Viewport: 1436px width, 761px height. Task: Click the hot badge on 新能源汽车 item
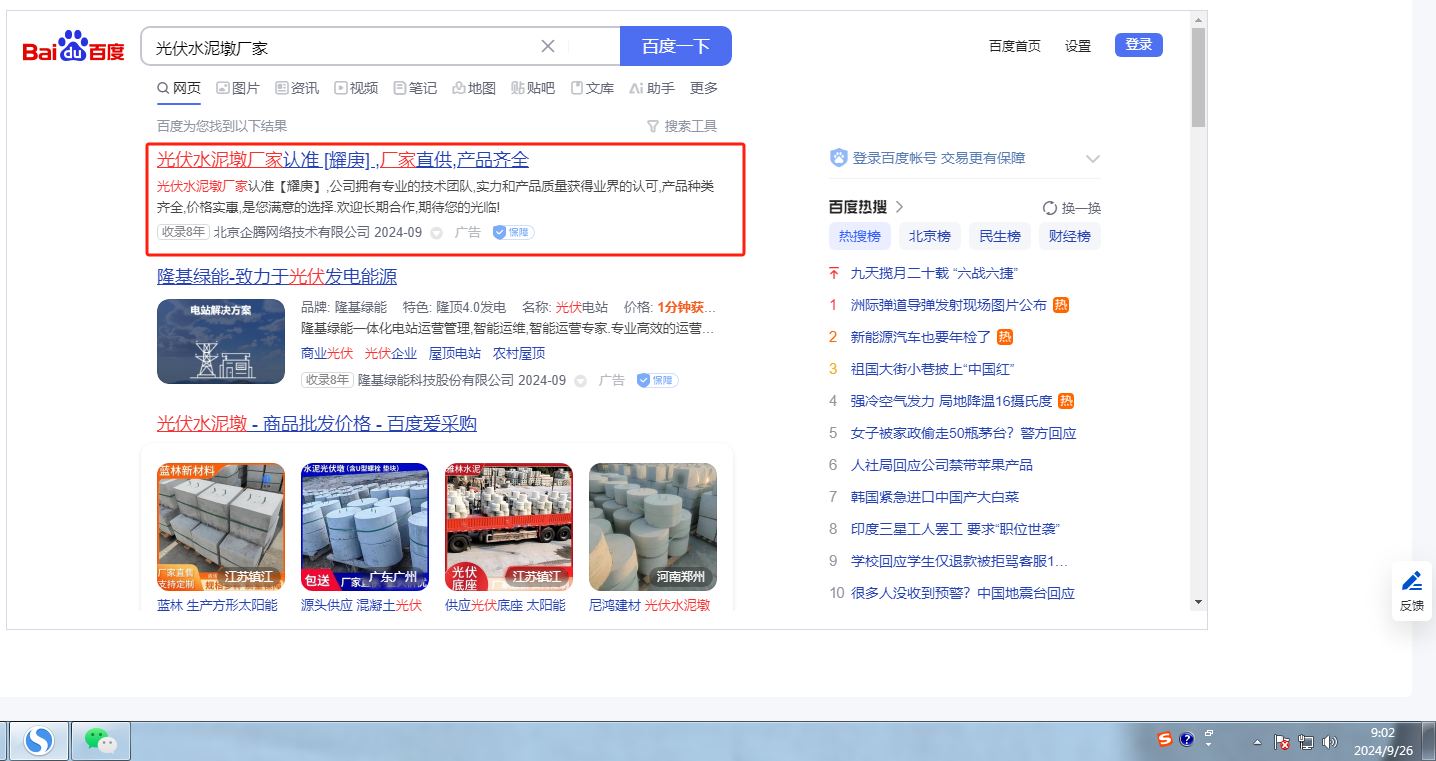pos(1005,337)
